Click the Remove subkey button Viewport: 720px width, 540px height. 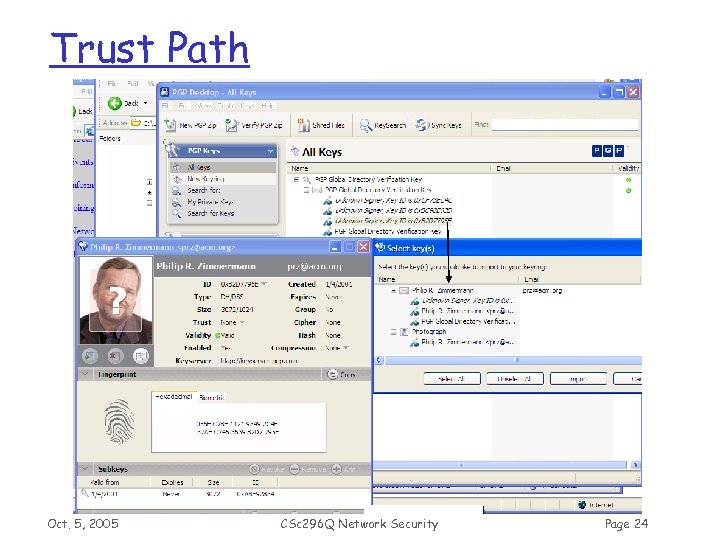click(308, 469)
